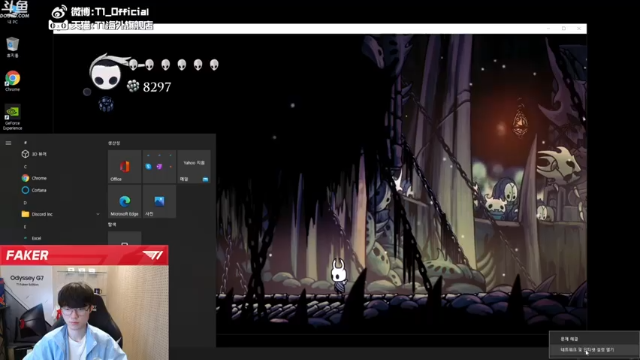Screen dimensions: 640x360
Task: Open the Photos tile with mountain icon
Action: (159, 201)
